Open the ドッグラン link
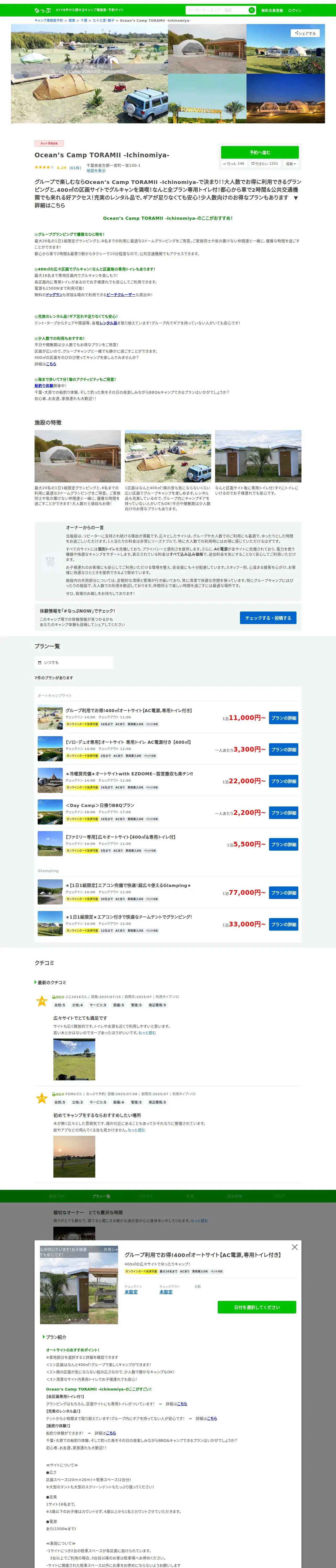Screen dimensions: 336x1568 54,295
